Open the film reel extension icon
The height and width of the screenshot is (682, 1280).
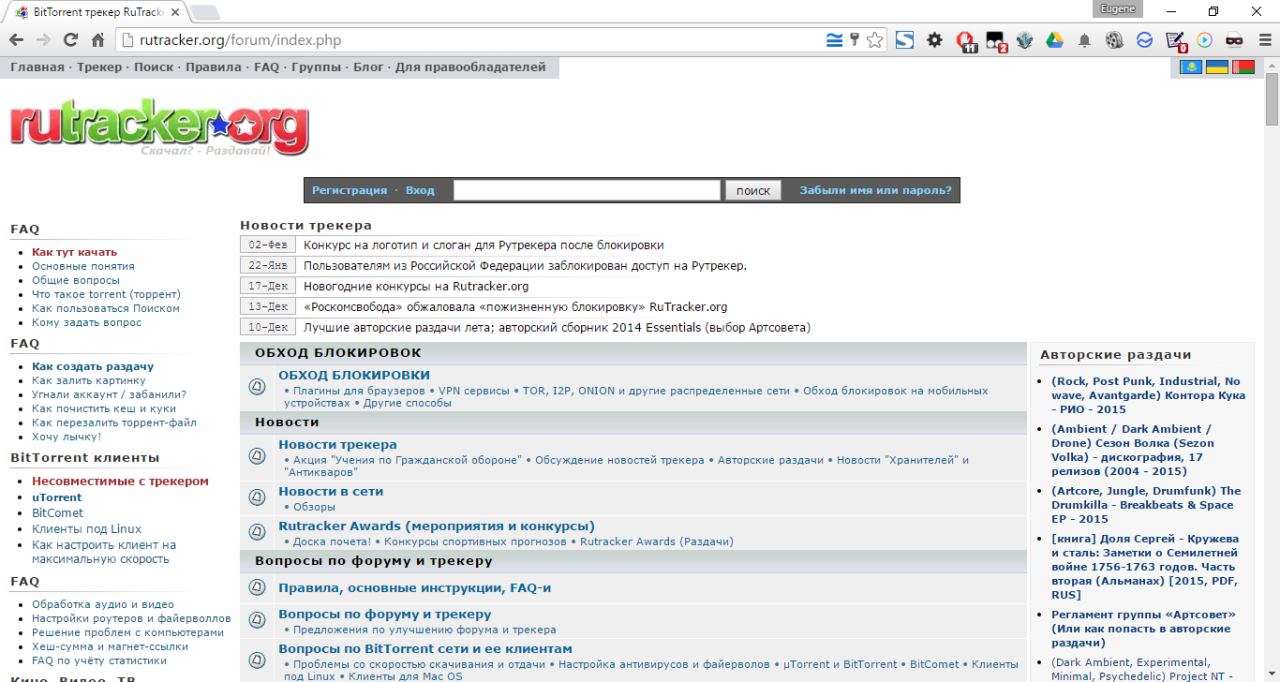pos(1114,40)
